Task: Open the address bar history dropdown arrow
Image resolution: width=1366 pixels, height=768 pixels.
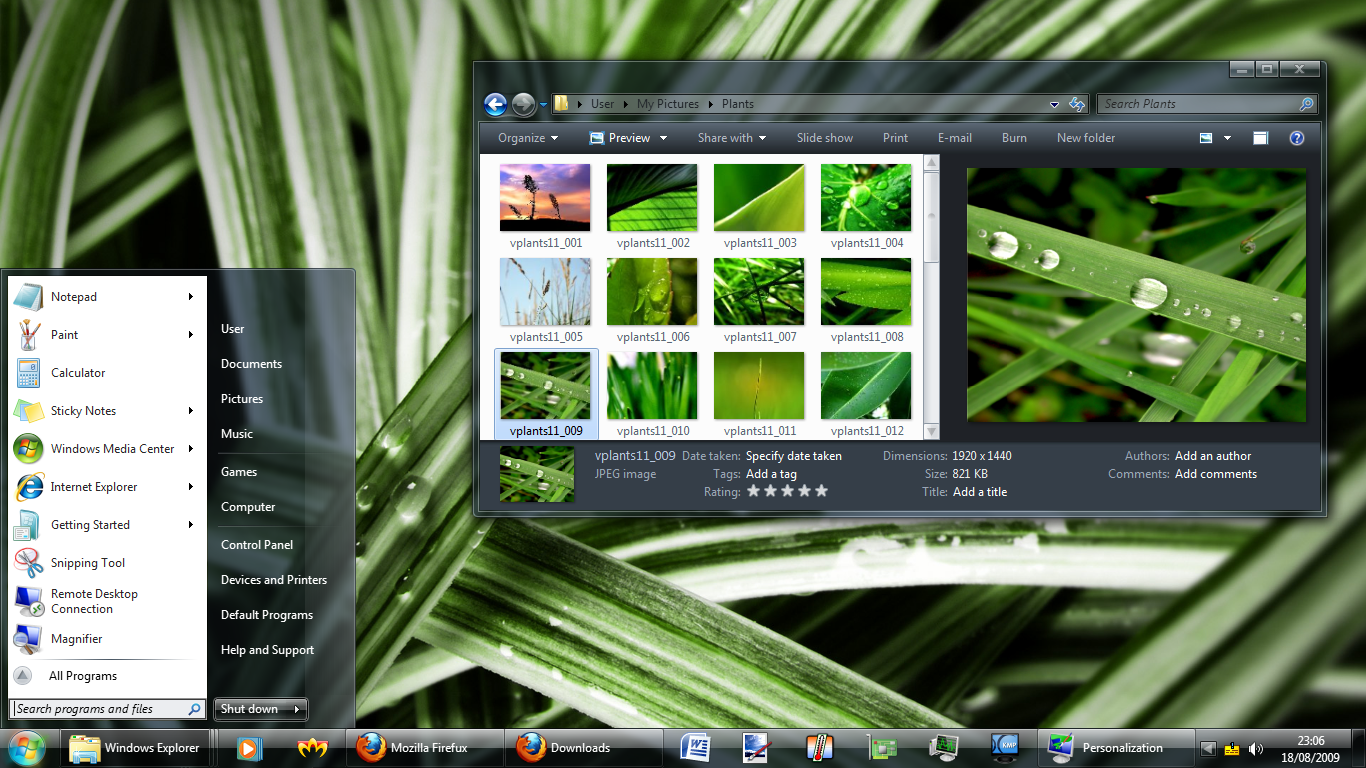Action: click(1054, 104)
